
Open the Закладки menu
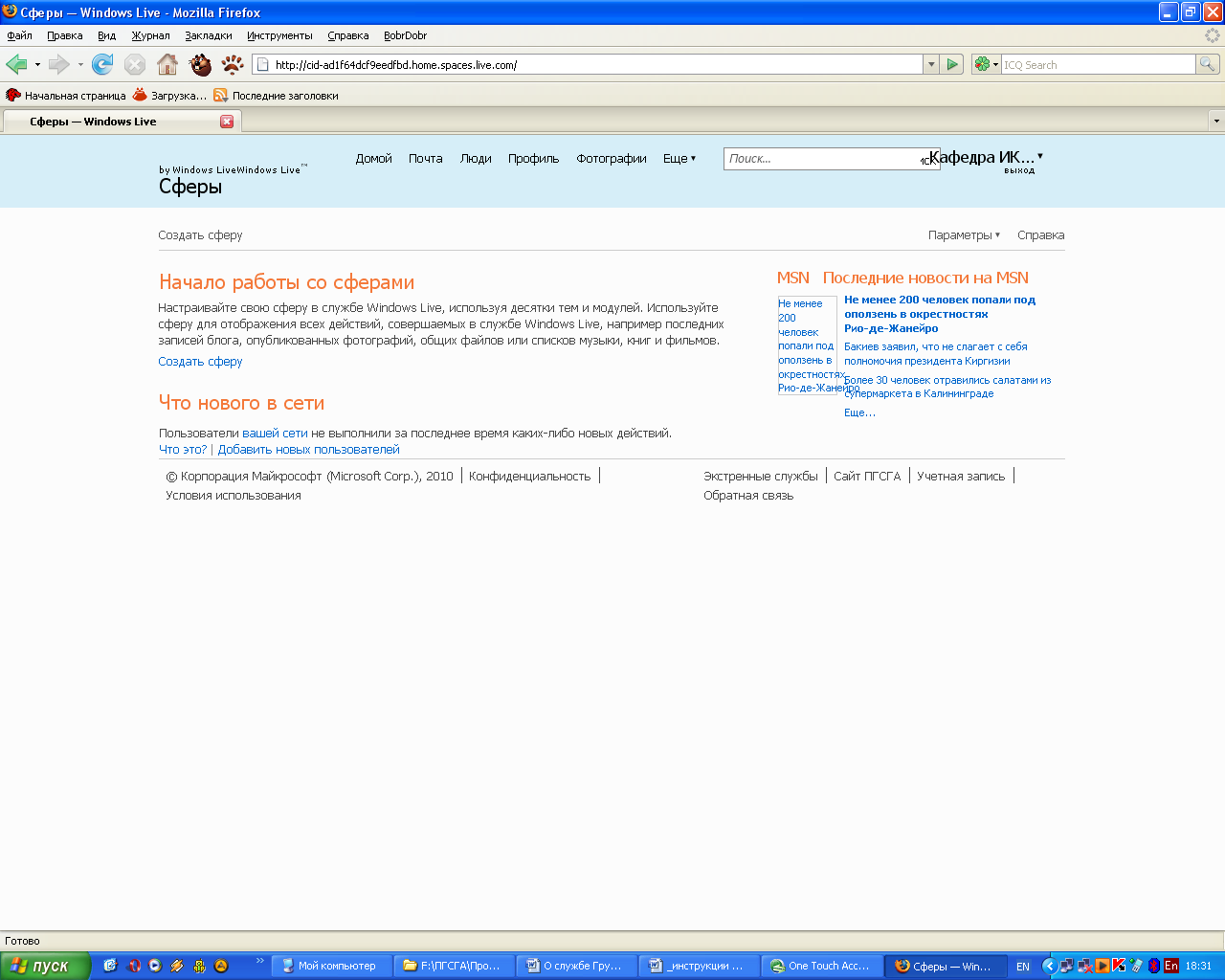209,35
